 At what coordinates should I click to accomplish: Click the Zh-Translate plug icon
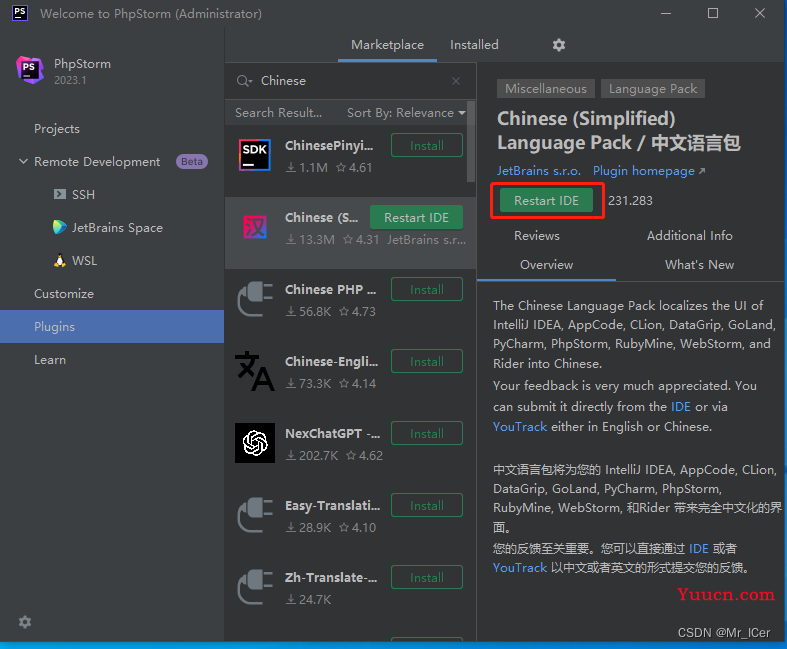[255, 587]
